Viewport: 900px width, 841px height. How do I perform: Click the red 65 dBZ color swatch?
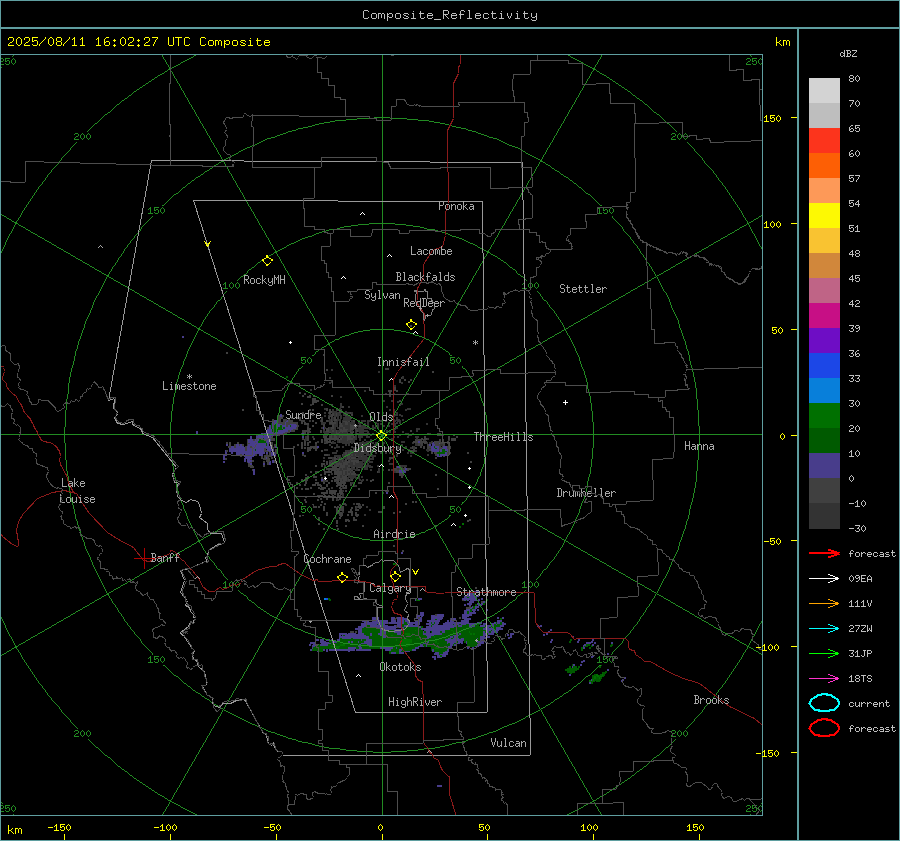pyautogui.click(x=824, y=141)
